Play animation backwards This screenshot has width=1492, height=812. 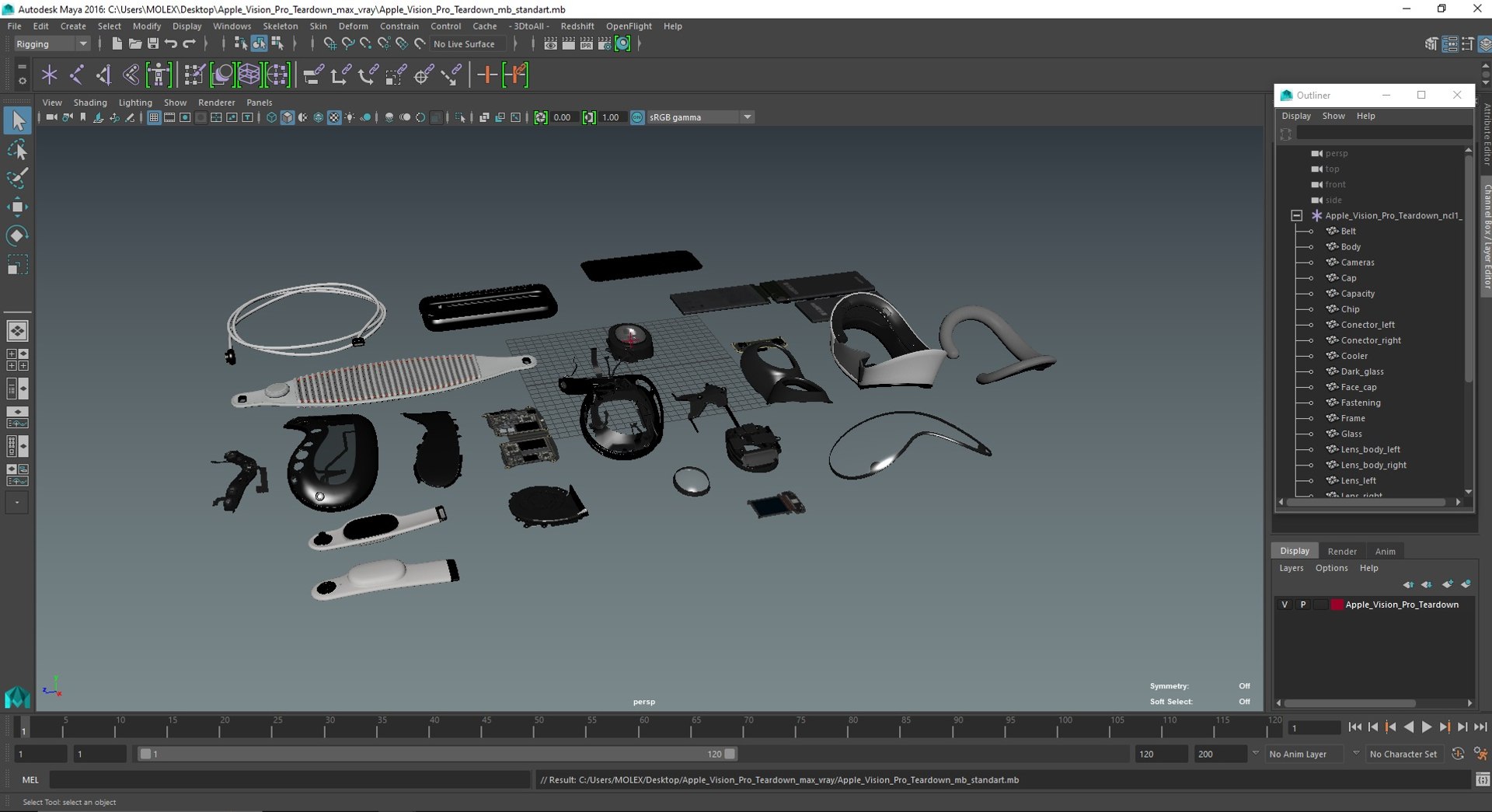(1409, 727)
